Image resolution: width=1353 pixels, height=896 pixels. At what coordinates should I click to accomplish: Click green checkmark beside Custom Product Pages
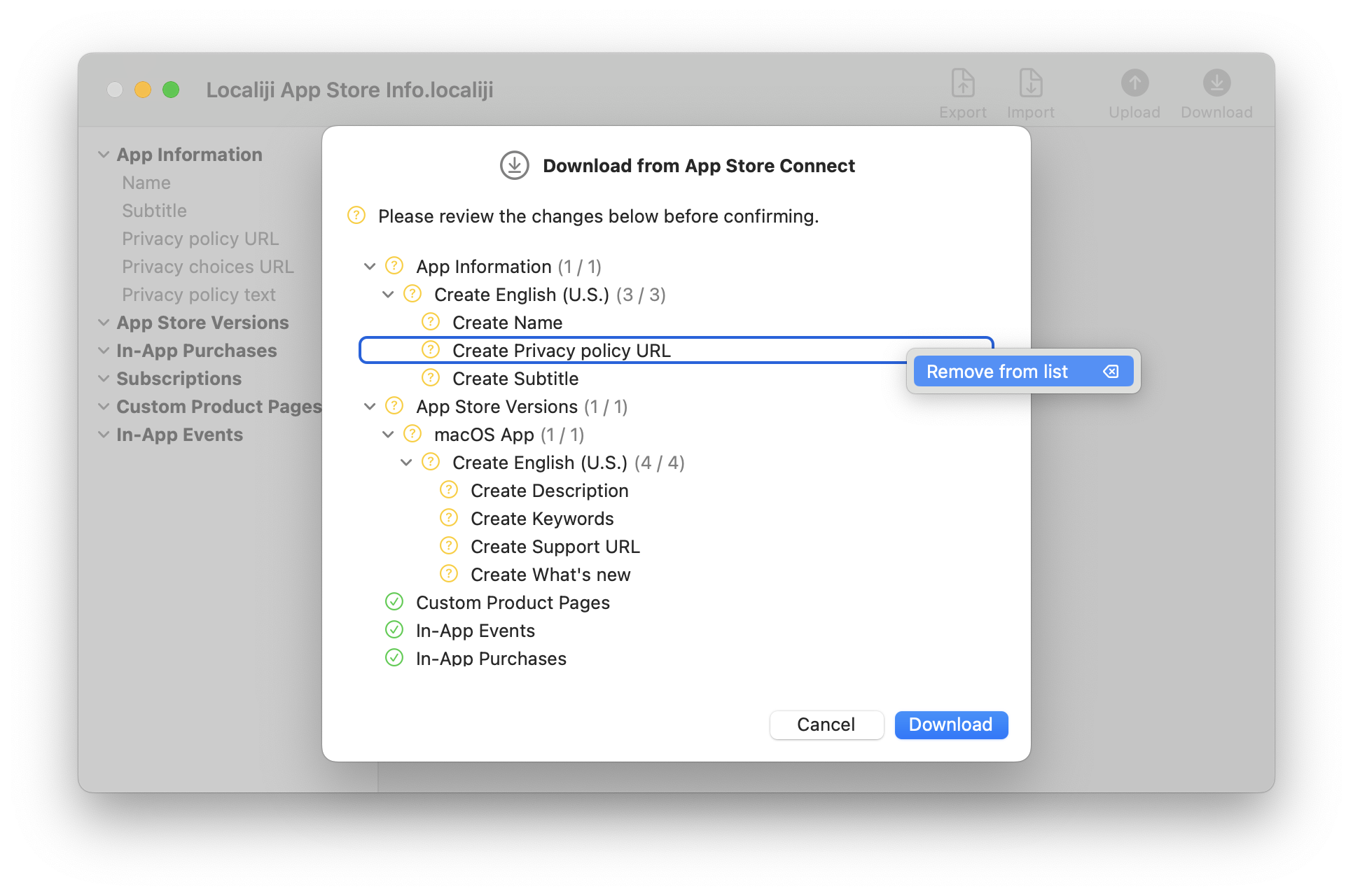pyautogui.click(x=394, y=602)
